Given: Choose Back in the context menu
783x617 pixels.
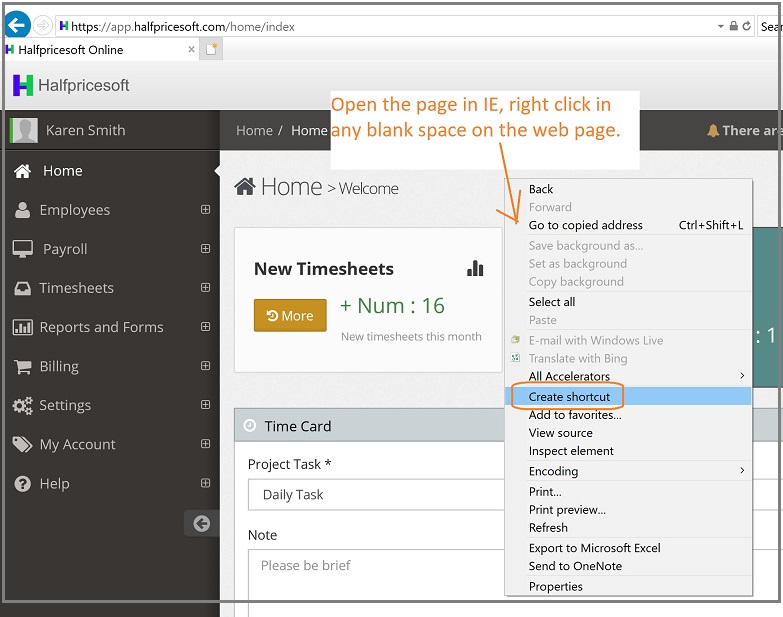Looking at the screenshot, I should coord(628,189).
